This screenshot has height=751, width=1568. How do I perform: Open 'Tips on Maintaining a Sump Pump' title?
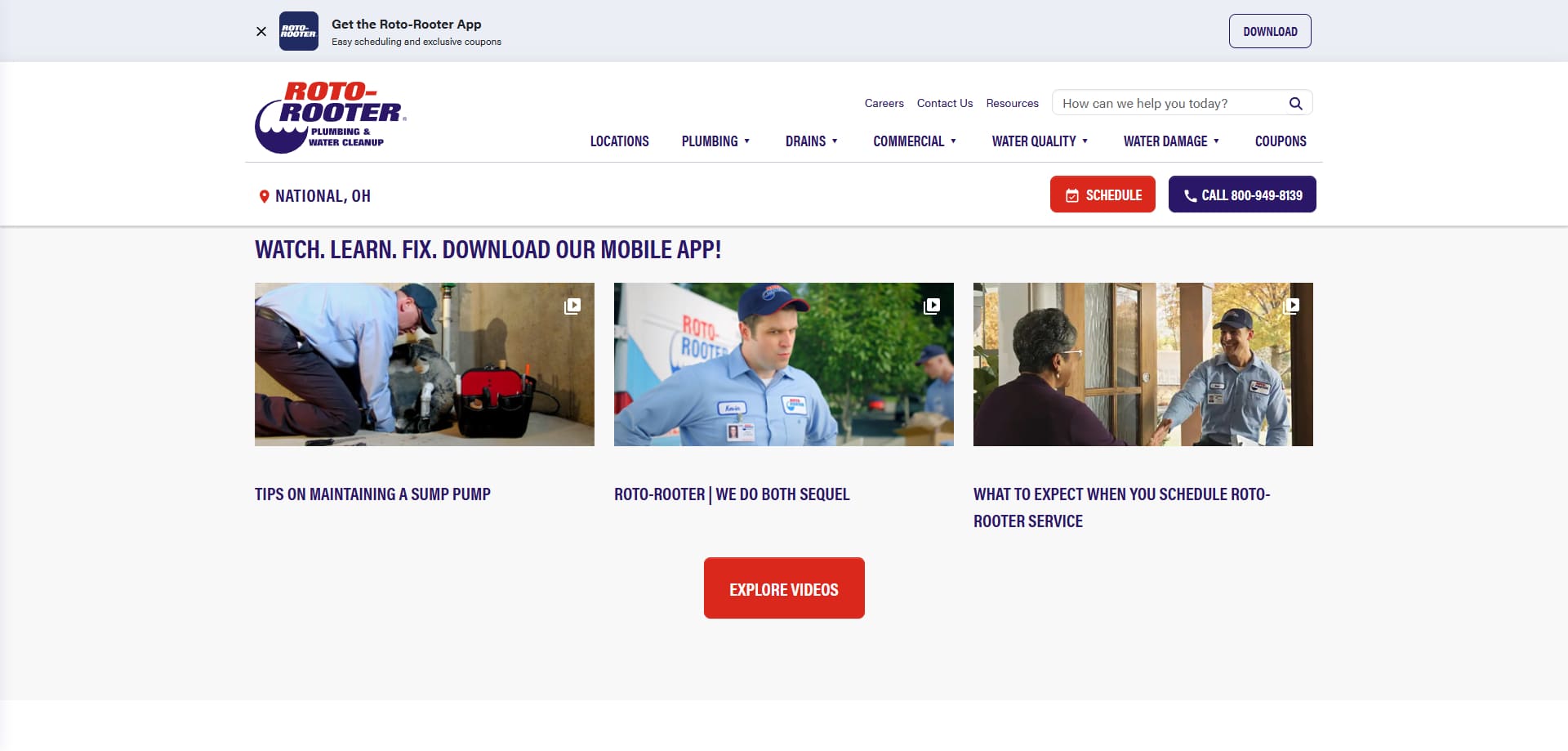(x=372, y=494)
